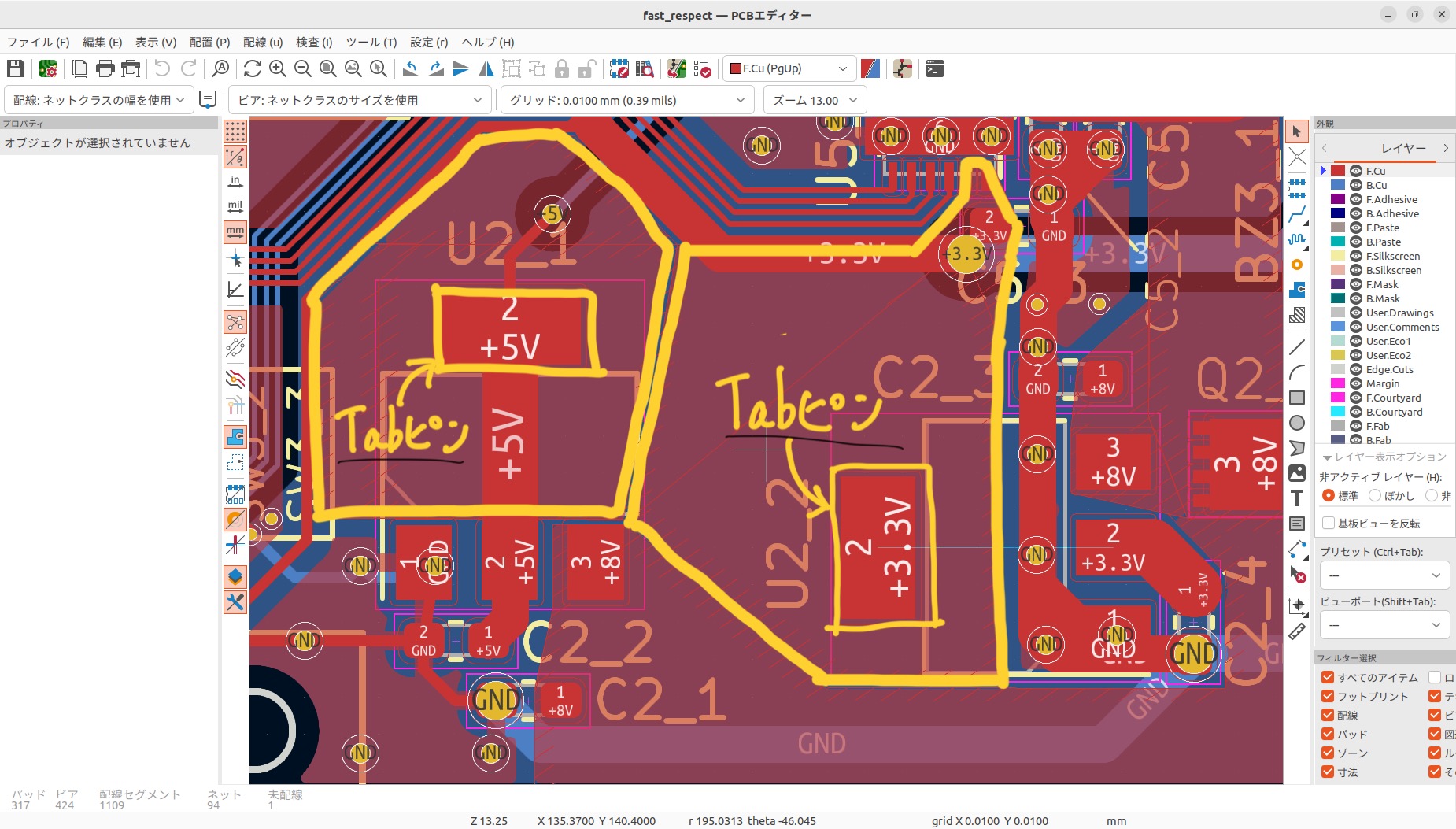Toggle visibility of F.Cu layer
The height and width of the screenshot is (829, 1456).
[1356, 171]
